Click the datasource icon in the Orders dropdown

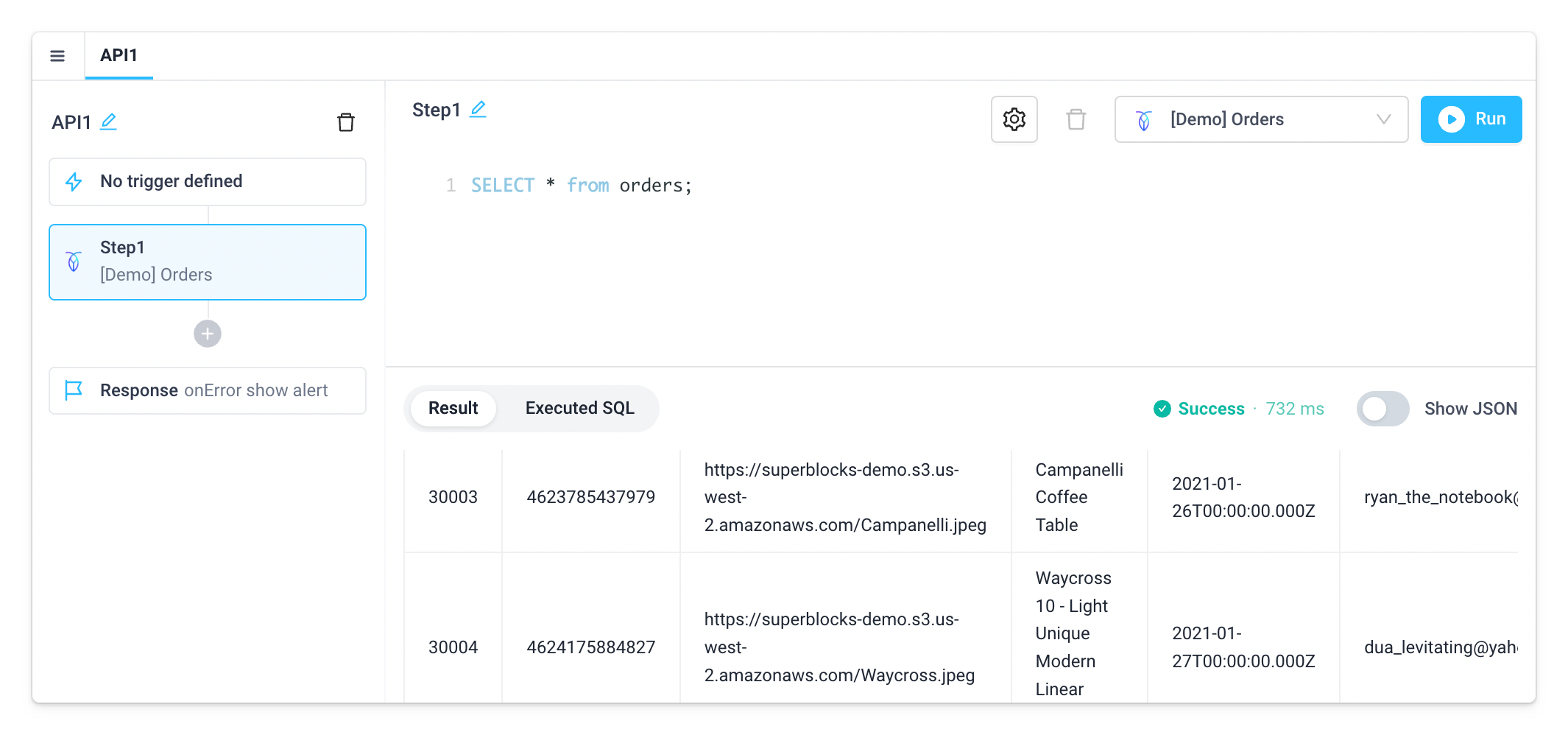pyautogui.click(x=1143, y=119)
